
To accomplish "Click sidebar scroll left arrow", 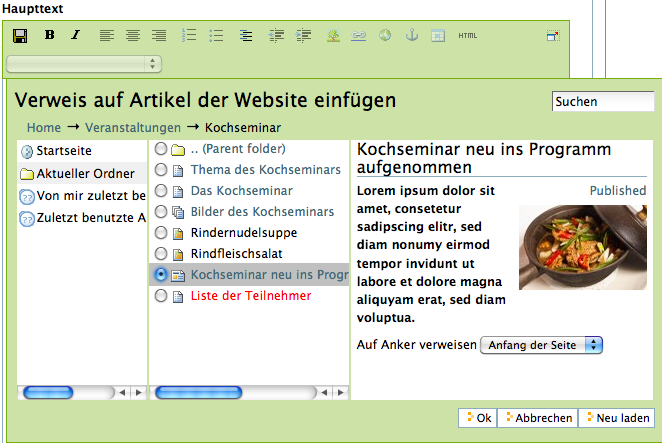I will click(122, 393).
